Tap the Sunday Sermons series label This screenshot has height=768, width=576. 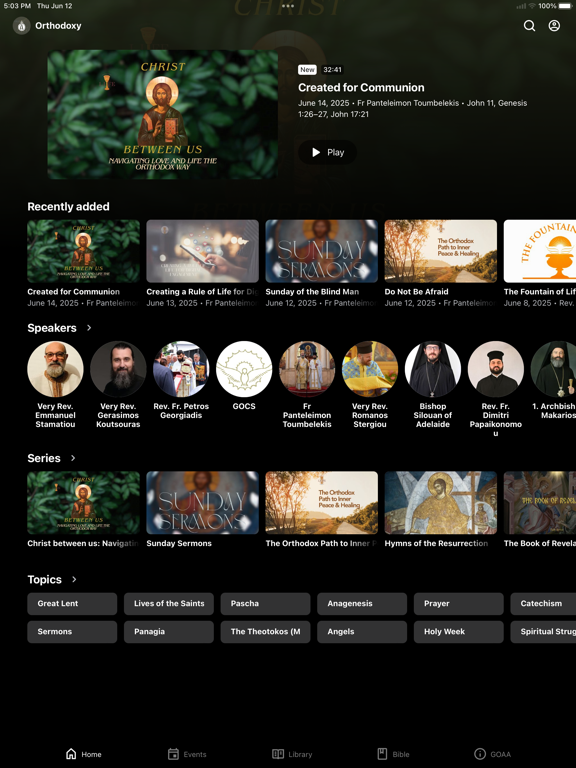[x=179, y=543]
